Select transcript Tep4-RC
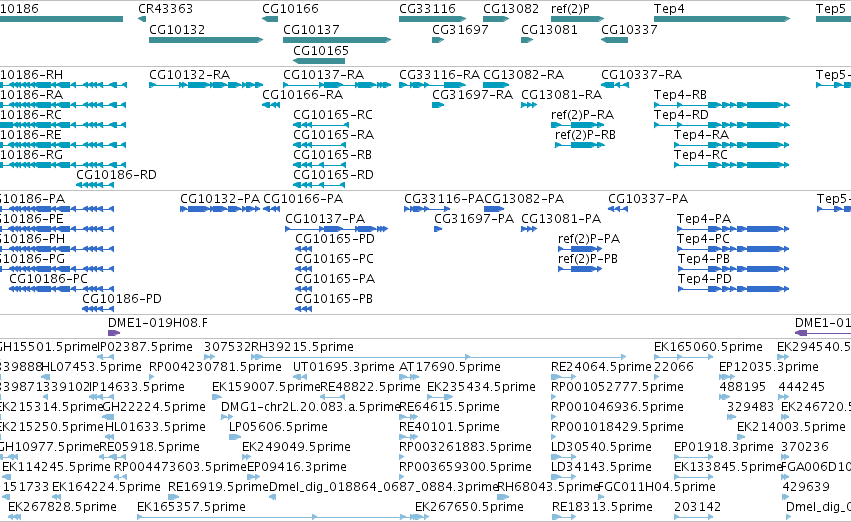 [x=701, y=155]
